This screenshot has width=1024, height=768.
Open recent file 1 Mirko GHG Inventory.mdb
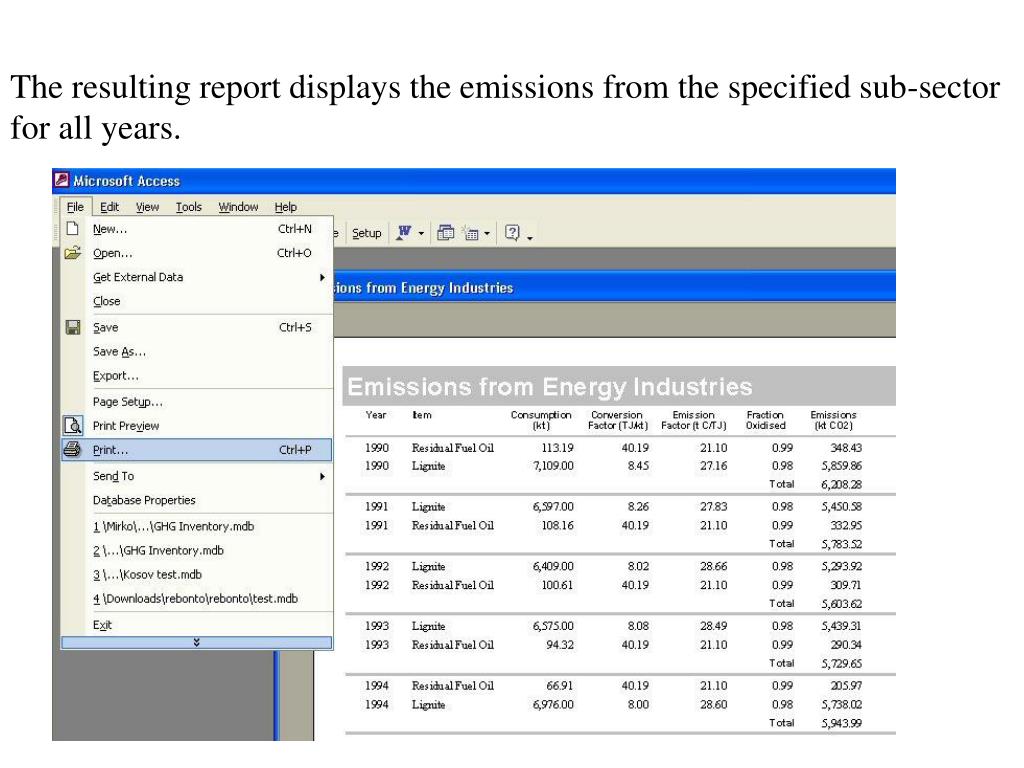point(197,526)
